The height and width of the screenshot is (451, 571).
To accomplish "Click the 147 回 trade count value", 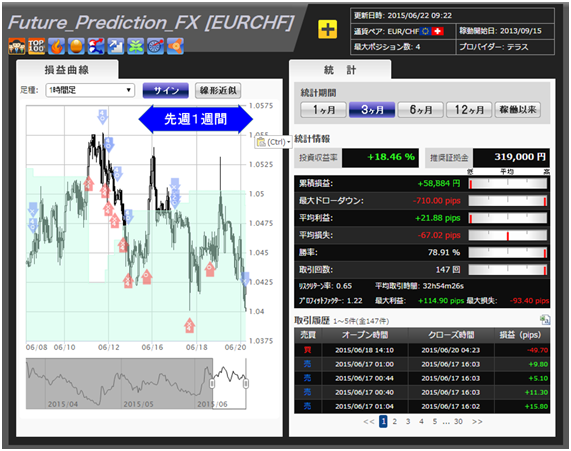I will (448, 270).
